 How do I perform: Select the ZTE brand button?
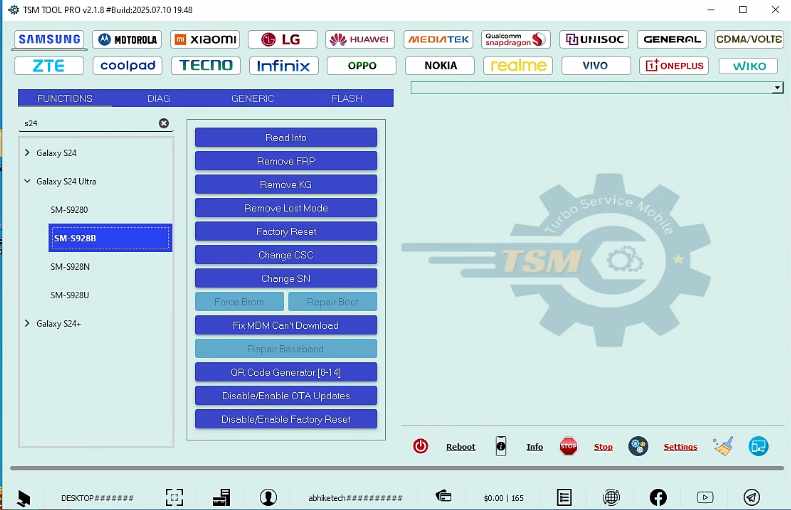coord(49,66)
